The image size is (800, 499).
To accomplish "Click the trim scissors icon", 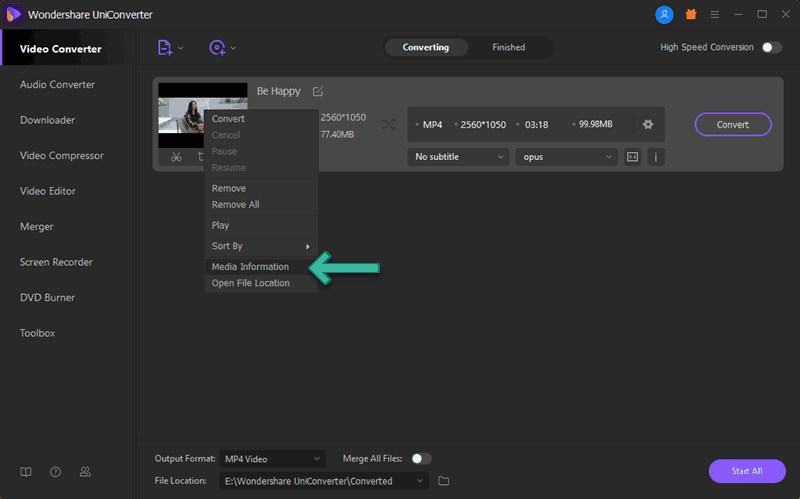I will click(176, 157).
